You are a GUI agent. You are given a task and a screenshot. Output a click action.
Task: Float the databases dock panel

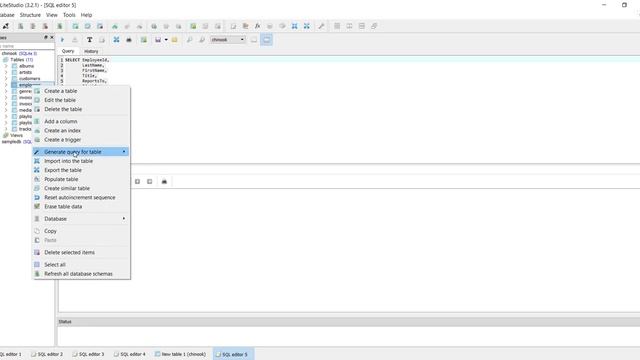click(46, 37)
